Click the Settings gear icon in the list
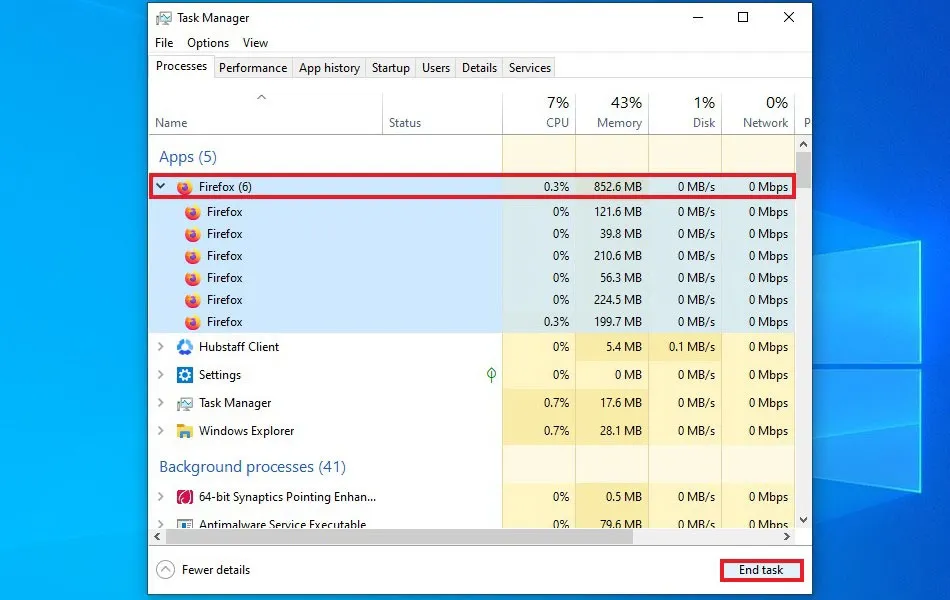950x600 pixels. tap(184, 375)
